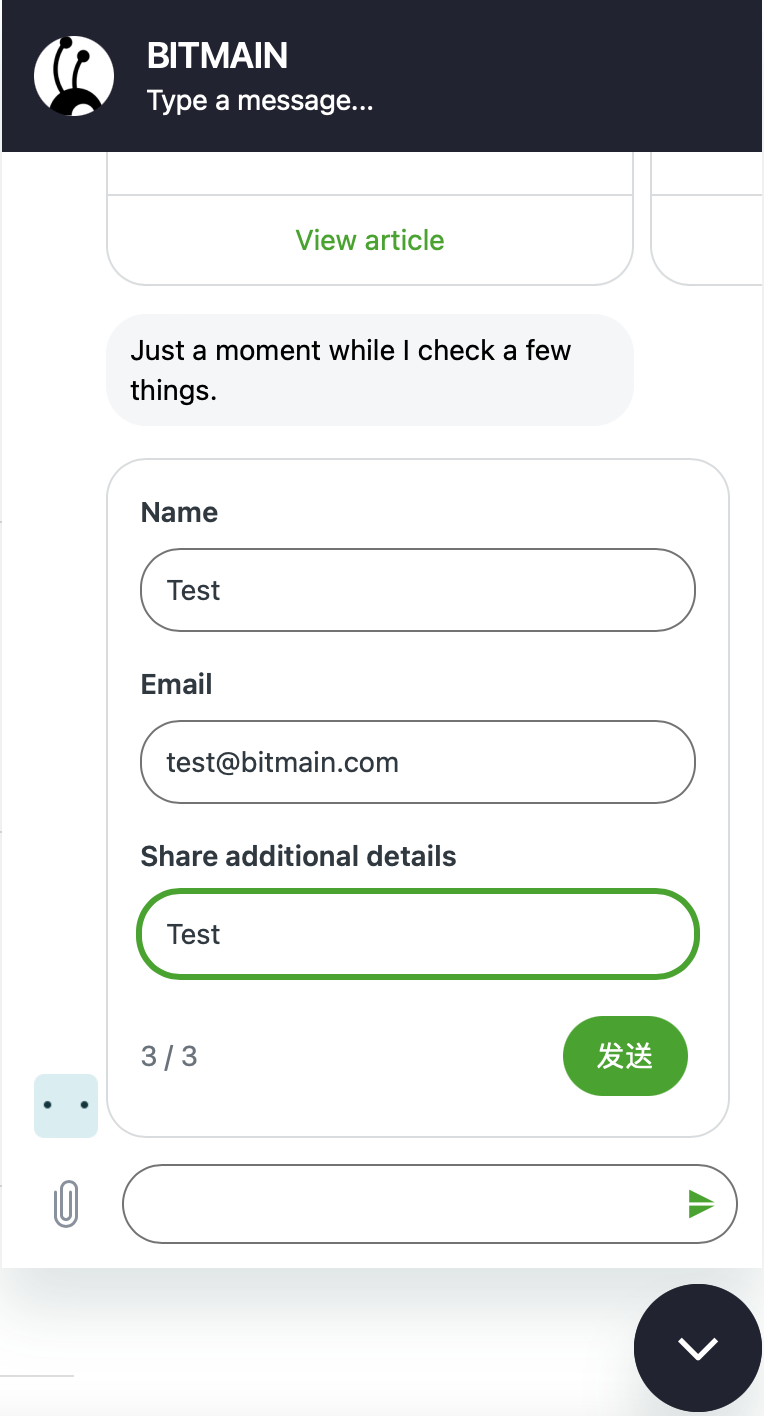Viewport: 764px width, 1416px height.
Task: Click the BITMAIN bug logo avatar
Action: [x=74, y=76]
